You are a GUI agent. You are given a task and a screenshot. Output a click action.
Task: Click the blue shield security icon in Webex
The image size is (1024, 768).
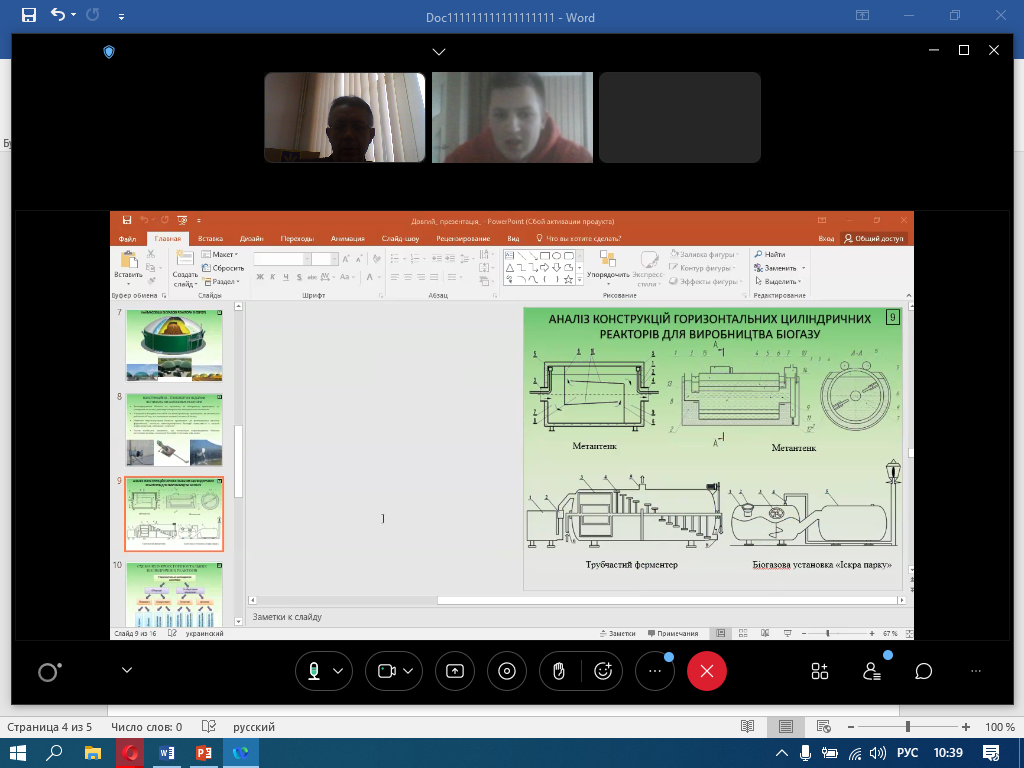coord(109,52)
